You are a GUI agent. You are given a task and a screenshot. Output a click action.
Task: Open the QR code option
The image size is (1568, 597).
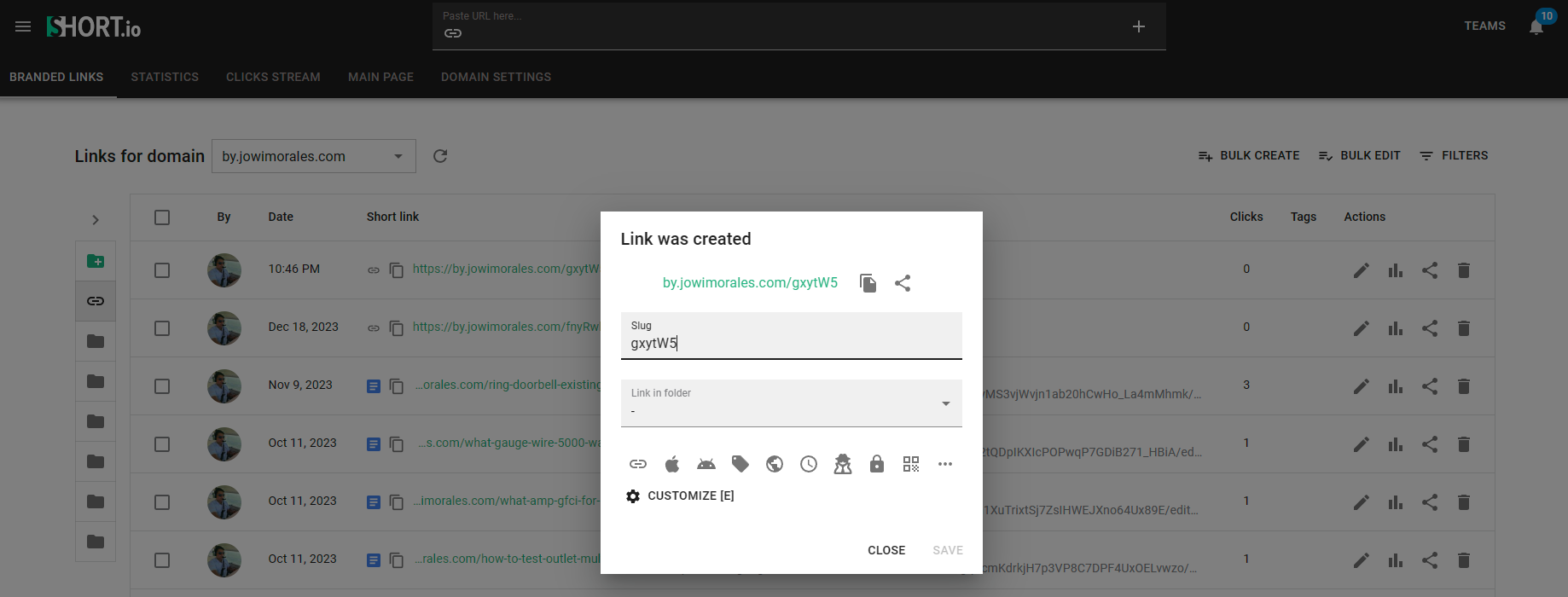[911, 464]
